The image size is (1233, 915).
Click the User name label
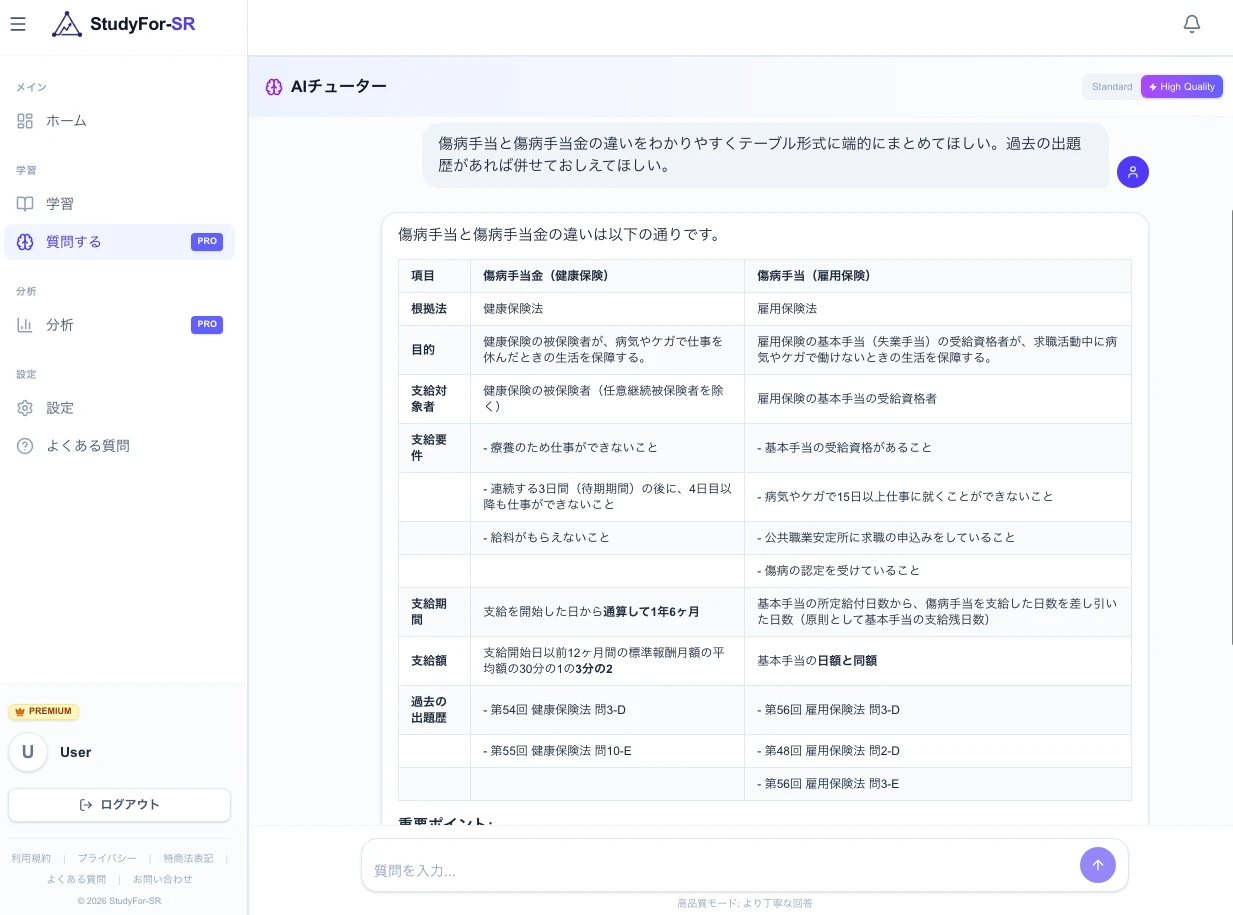click(76, 752)
